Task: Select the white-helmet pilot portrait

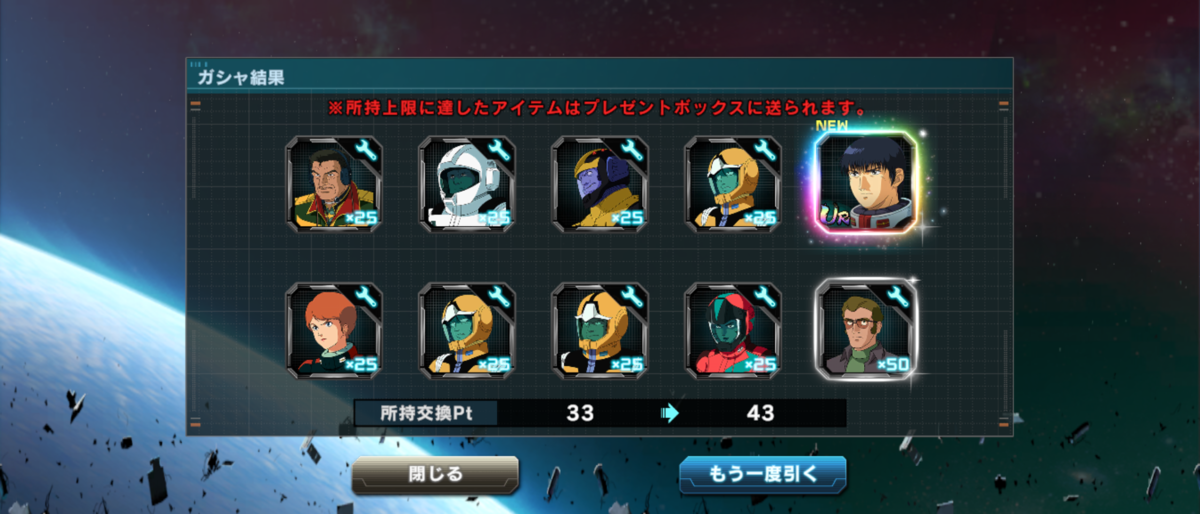Action: 467,184
